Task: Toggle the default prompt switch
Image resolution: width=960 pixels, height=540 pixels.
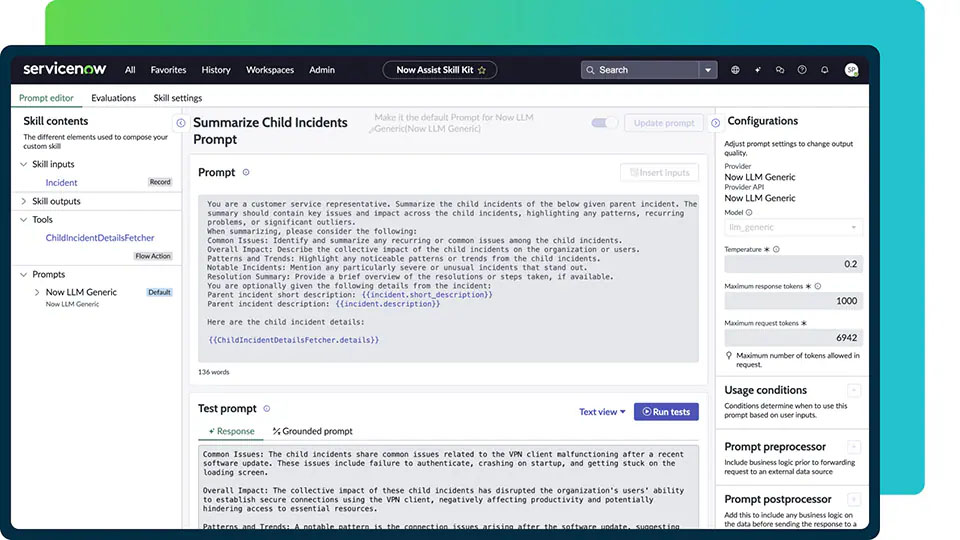Action: tap(604, 123)
